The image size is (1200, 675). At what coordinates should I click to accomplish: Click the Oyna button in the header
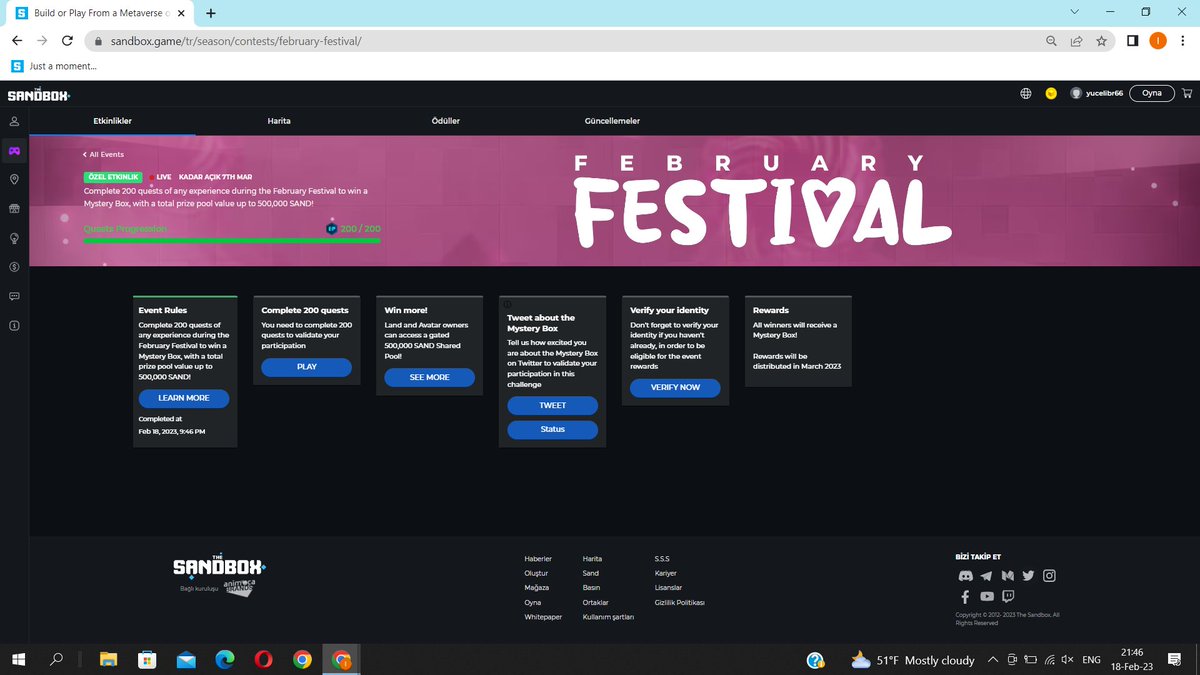tap(1152, 93)
